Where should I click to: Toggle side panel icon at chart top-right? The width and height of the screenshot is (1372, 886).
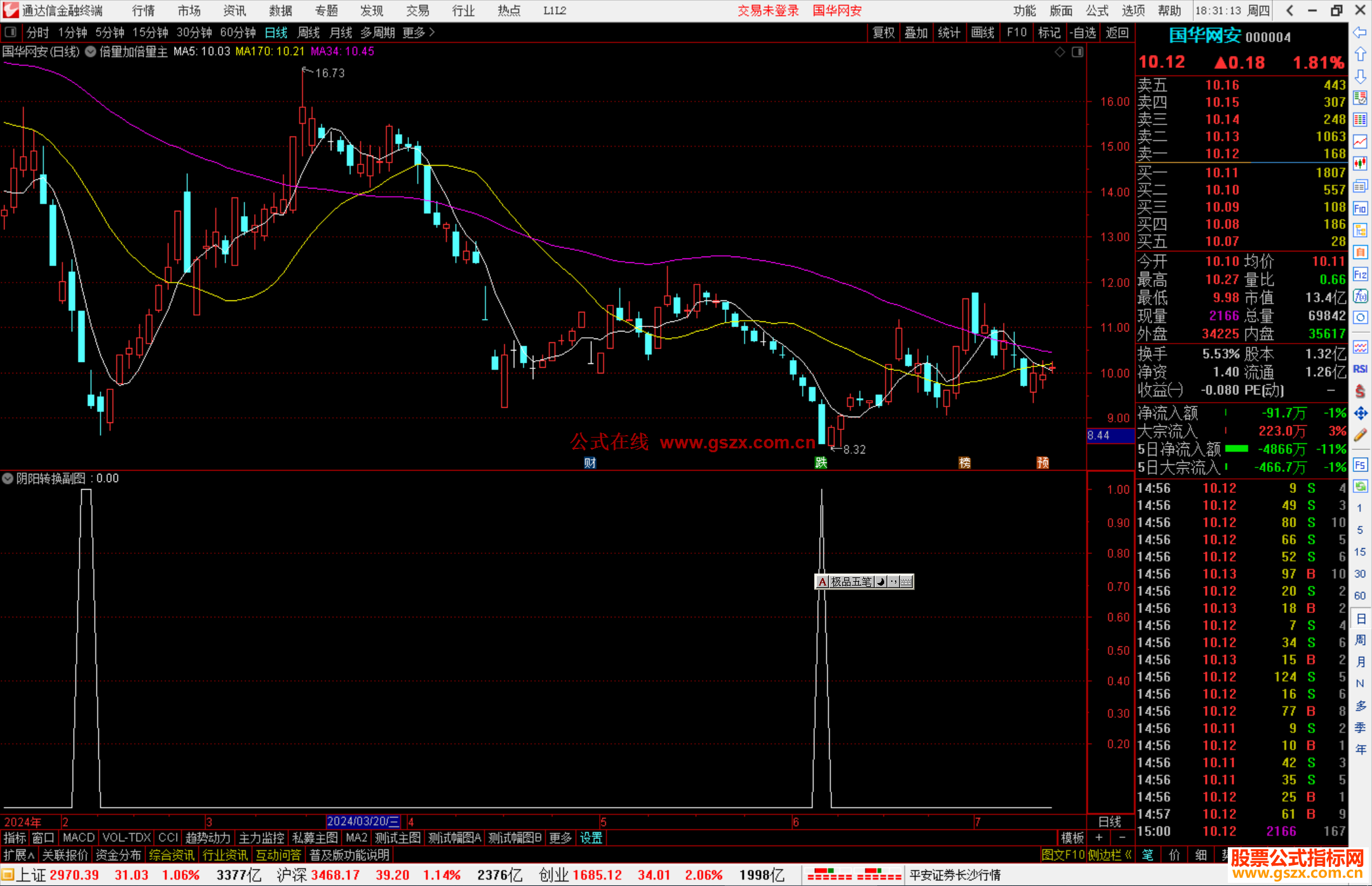[1077, 52]
